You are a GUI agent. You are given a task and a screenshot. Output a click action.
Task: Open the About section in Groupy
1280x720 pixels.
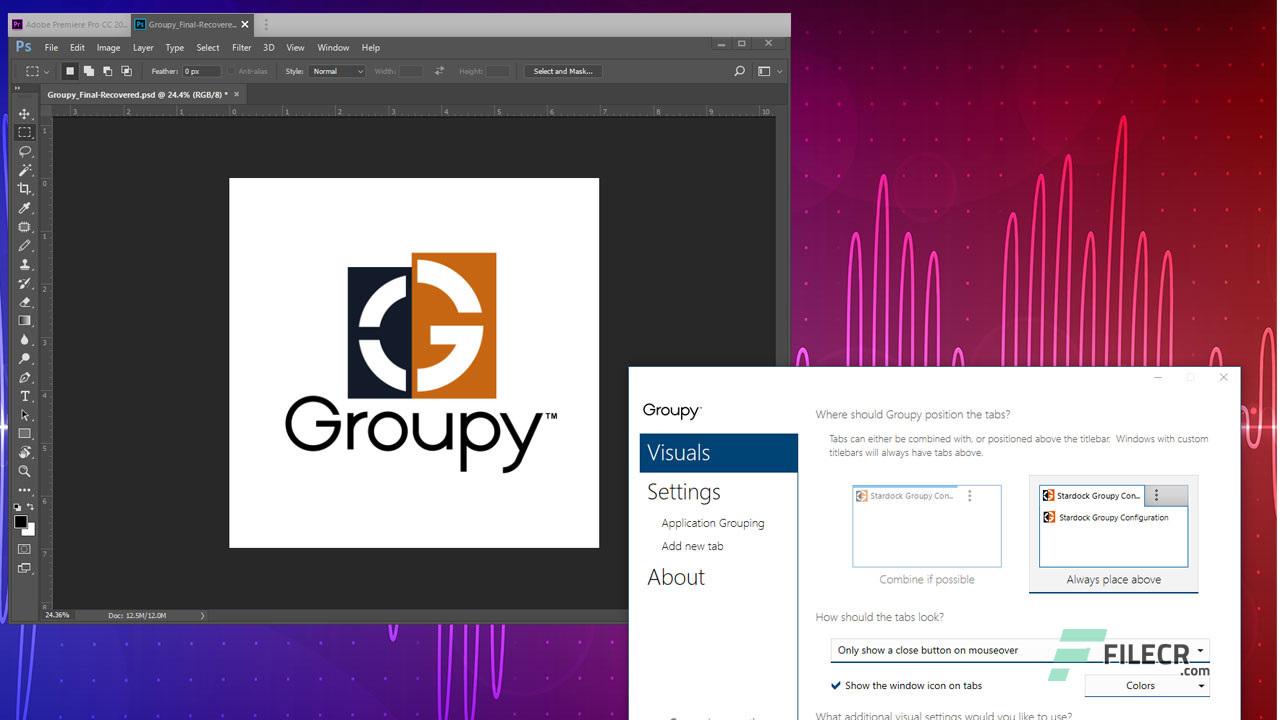676,577
